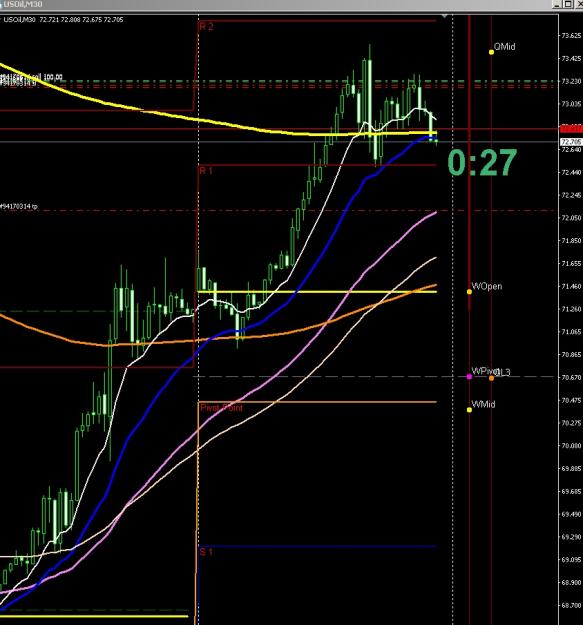Click the 70.670 price scale label

[571, 377]
